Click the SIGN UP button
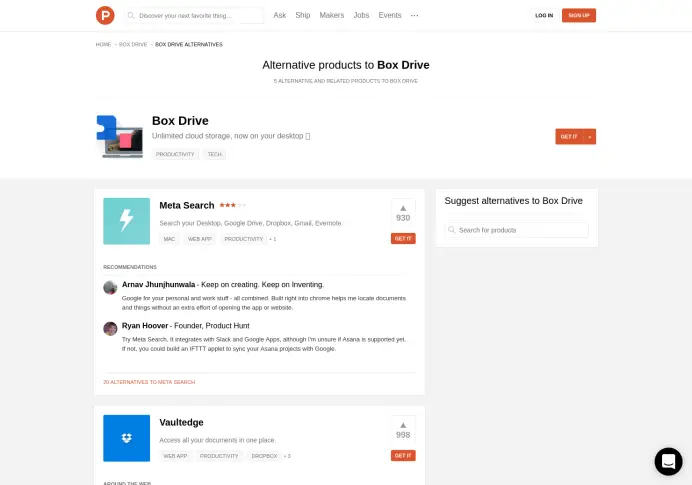The image size is (692, 485). 579,15
